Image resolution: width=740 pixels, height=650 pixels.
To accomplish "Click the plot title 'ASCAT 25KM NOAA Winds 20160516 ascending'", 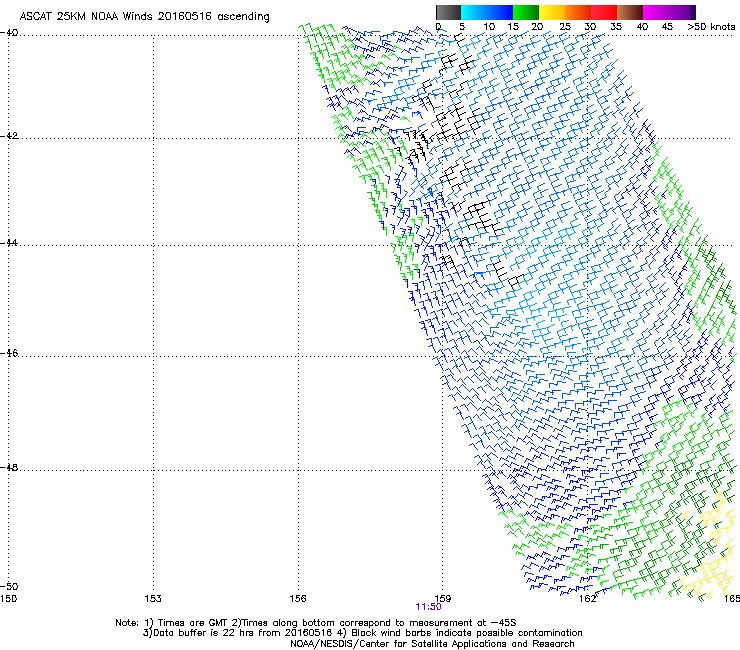I will [x=144, y=17].
